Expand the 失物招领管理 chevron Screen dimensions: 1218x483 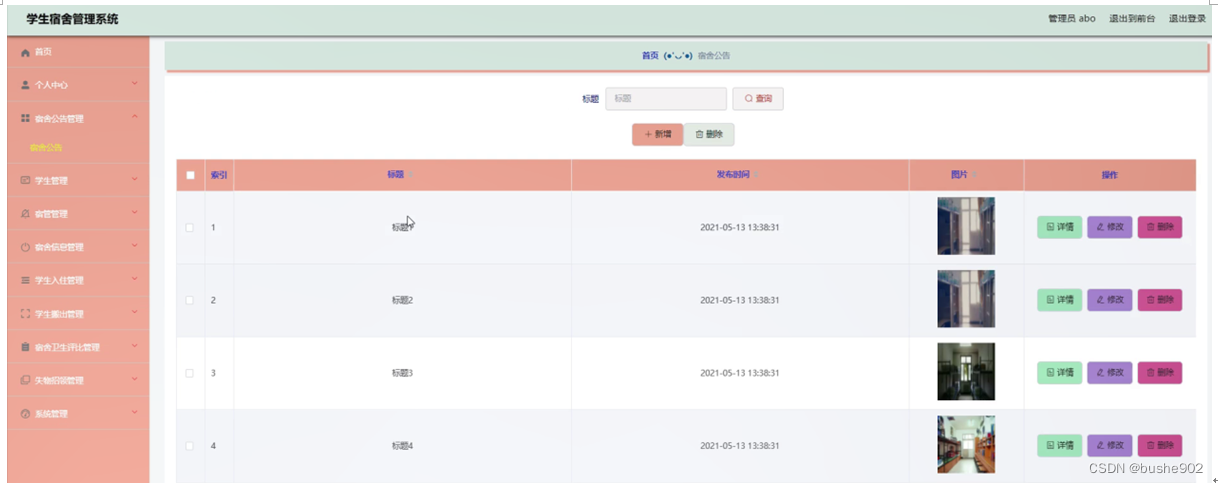pos(135,379)
